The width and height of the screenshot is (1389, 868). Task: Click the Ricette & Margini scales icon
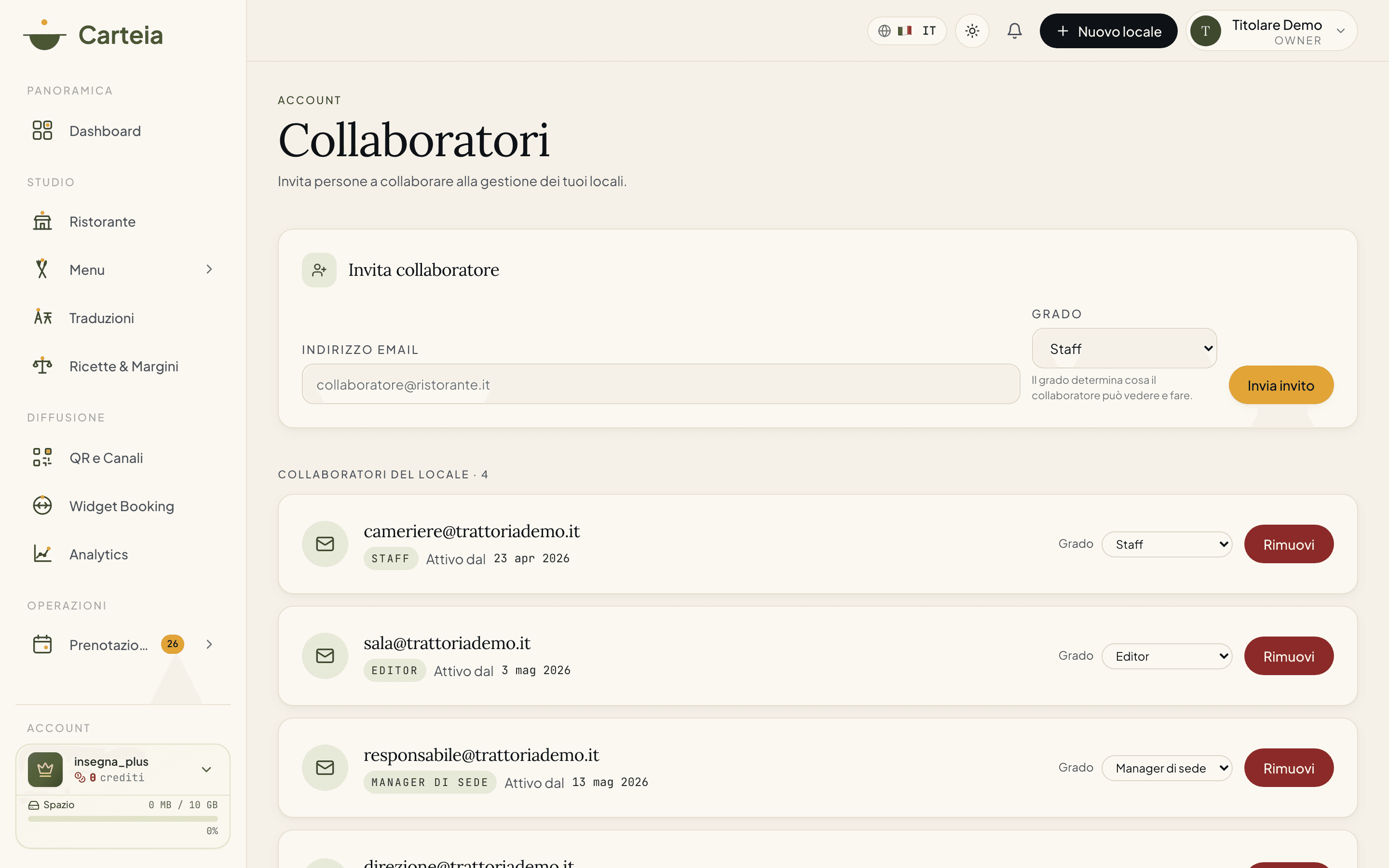[x=42, y=365]
